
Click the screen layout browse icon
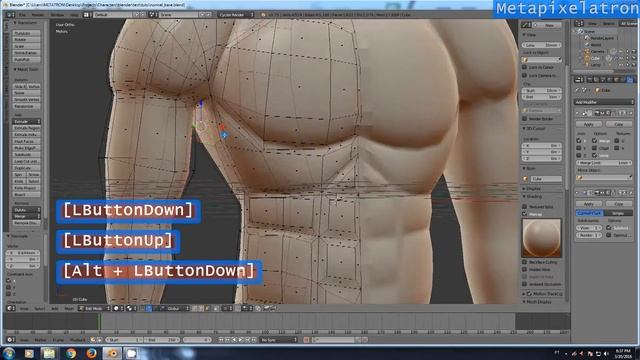[87, 15]
